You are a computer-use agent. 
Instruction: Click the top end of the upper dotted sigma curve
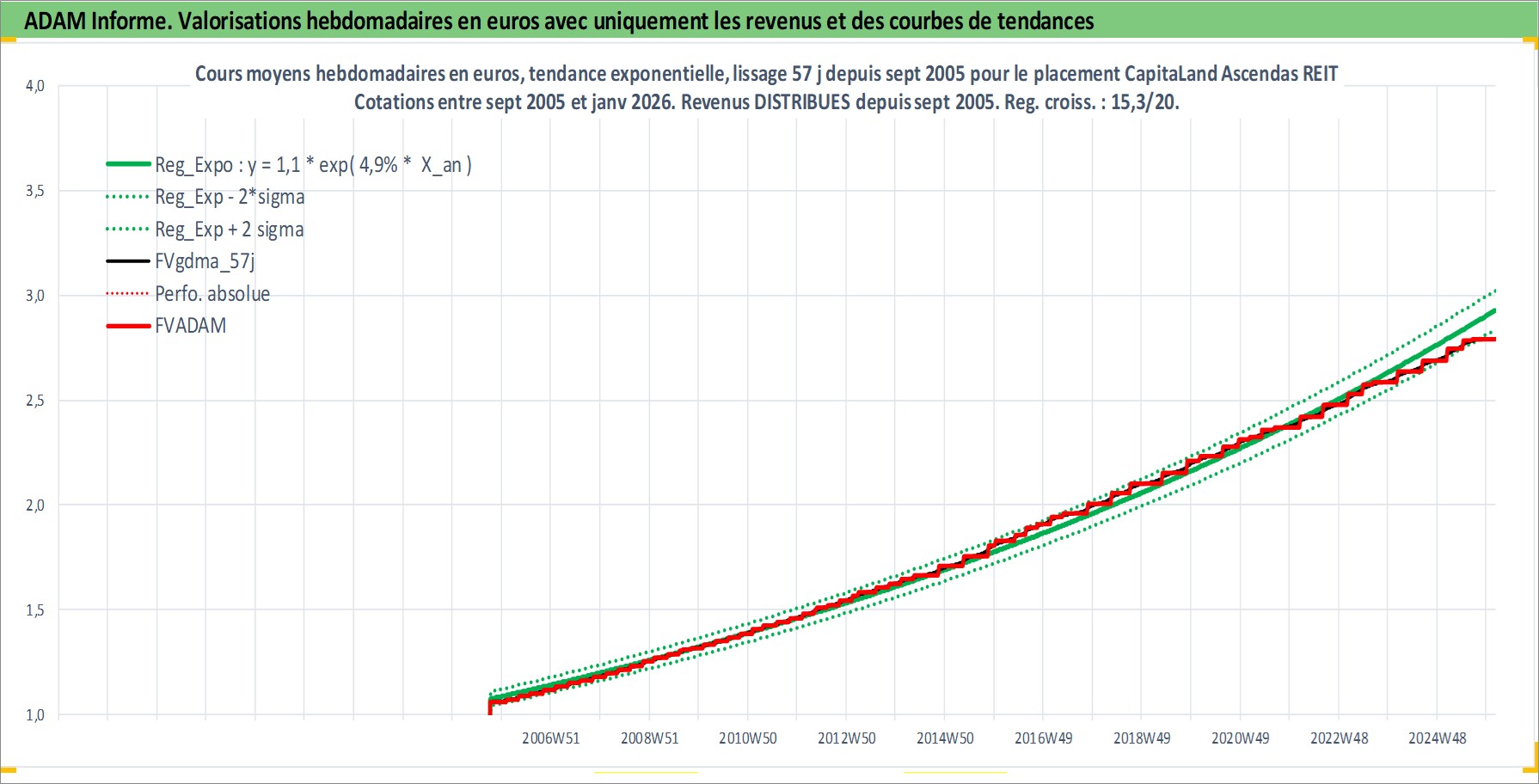(1493, 292)
